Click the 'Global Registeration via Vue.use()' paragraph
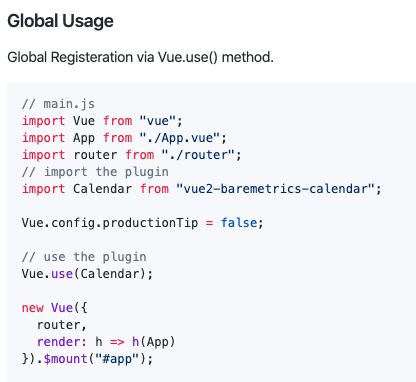This screenshot has height=382, width=416. point(140,57)
